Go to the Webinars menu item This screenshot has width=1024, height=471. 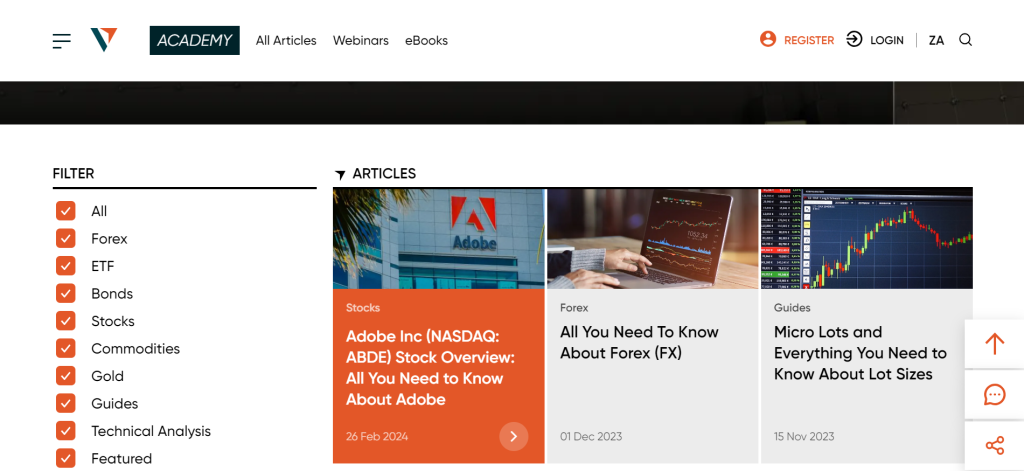tap(360, 41)
